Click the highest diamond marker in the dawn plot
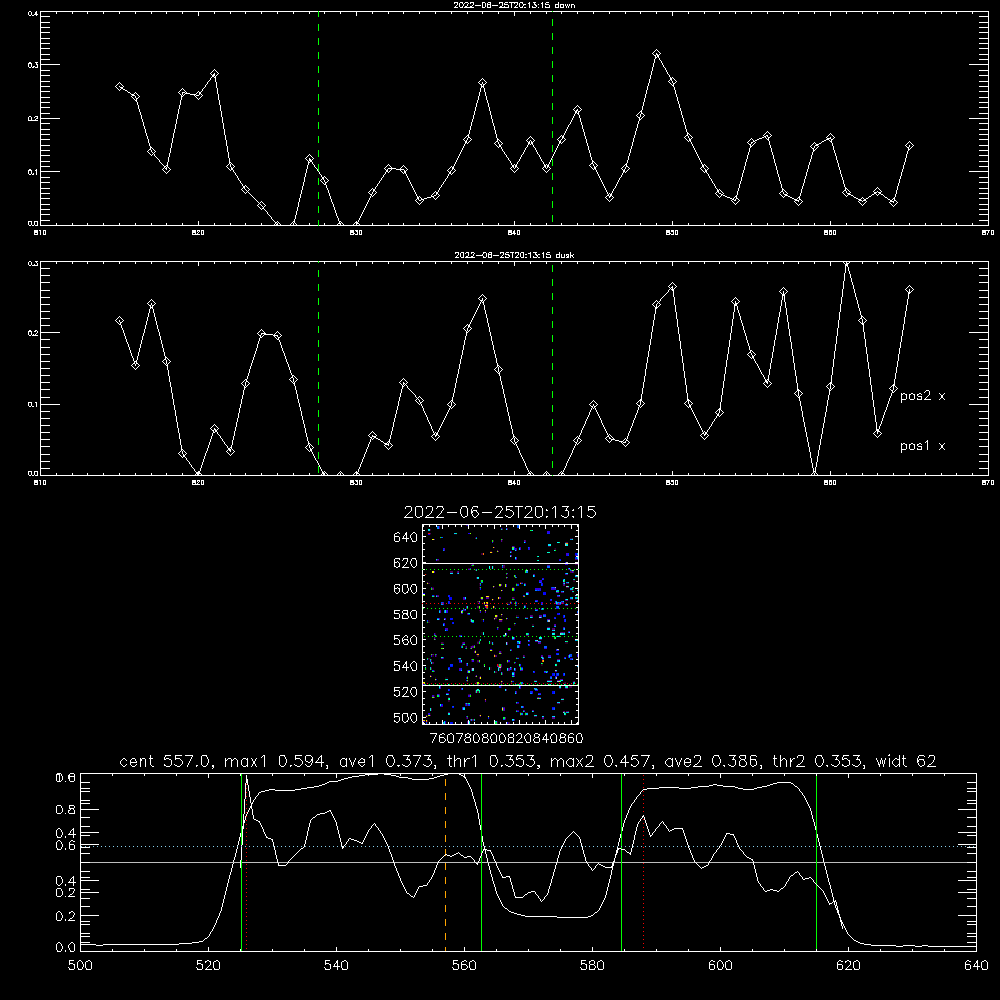The height and width of the screenshot is (1000, 1000). 657,54
